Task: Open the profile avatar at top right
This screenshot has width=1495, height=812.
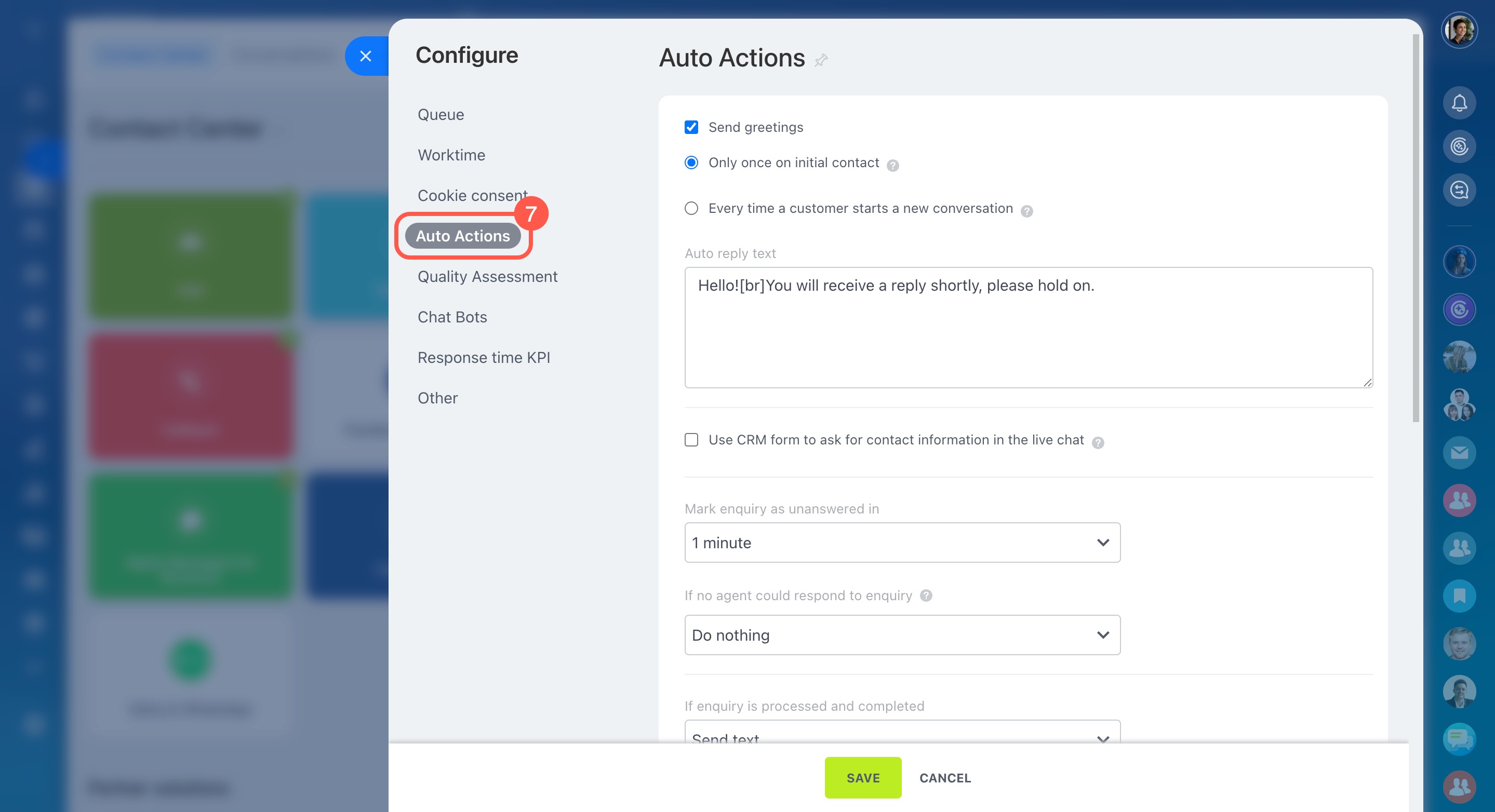Action: pos(1459,30)
